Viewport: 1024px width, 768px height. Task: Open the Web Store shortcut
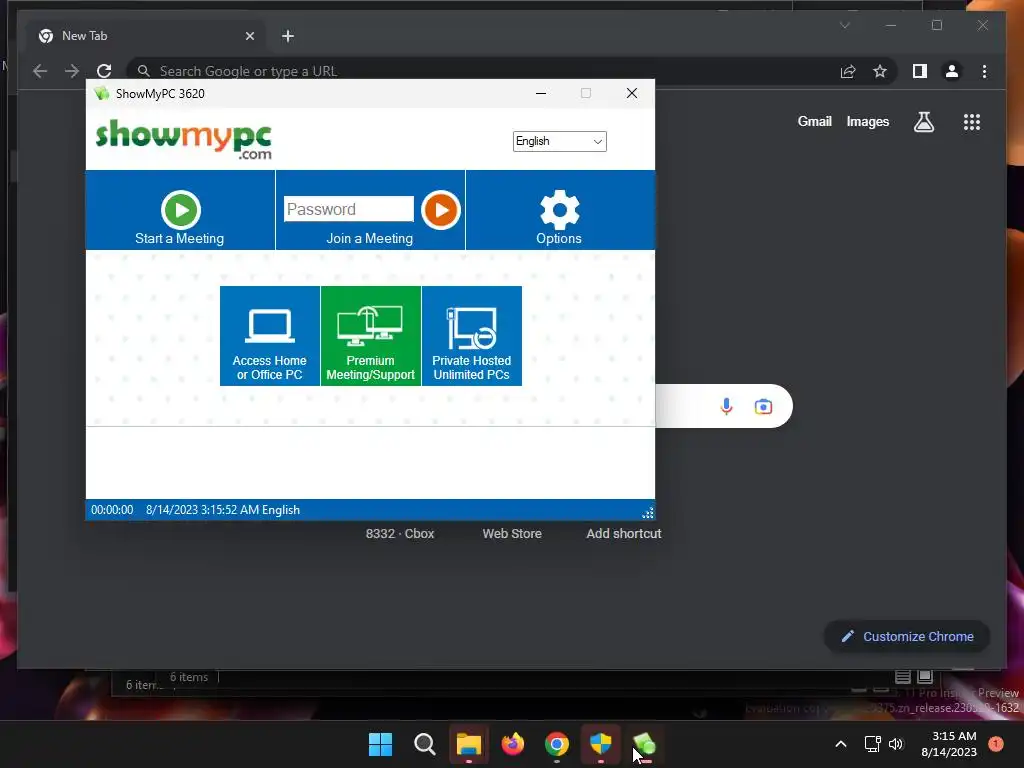pos(512,534)
